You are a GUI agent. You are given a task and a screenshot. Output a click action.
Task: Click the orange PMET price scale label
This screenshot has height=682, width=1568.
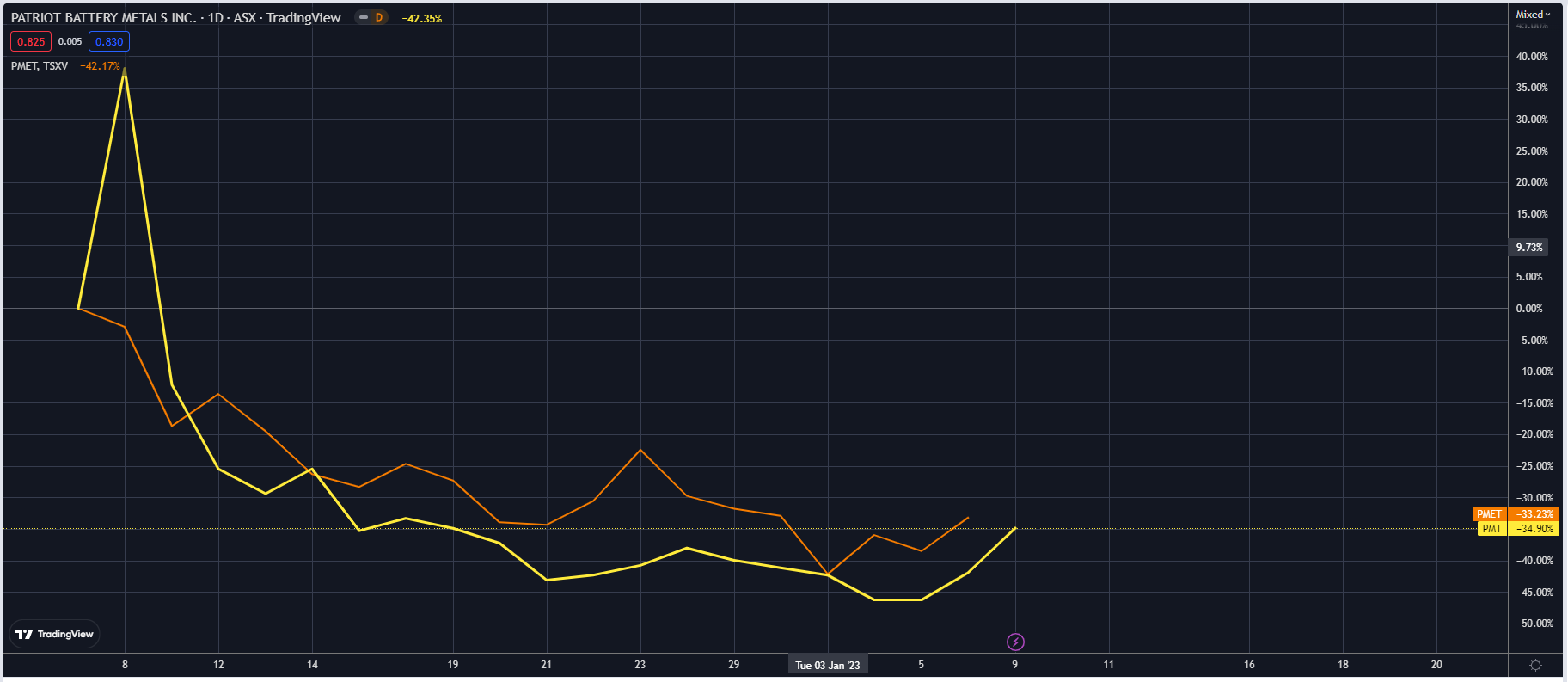(1490, 514)
